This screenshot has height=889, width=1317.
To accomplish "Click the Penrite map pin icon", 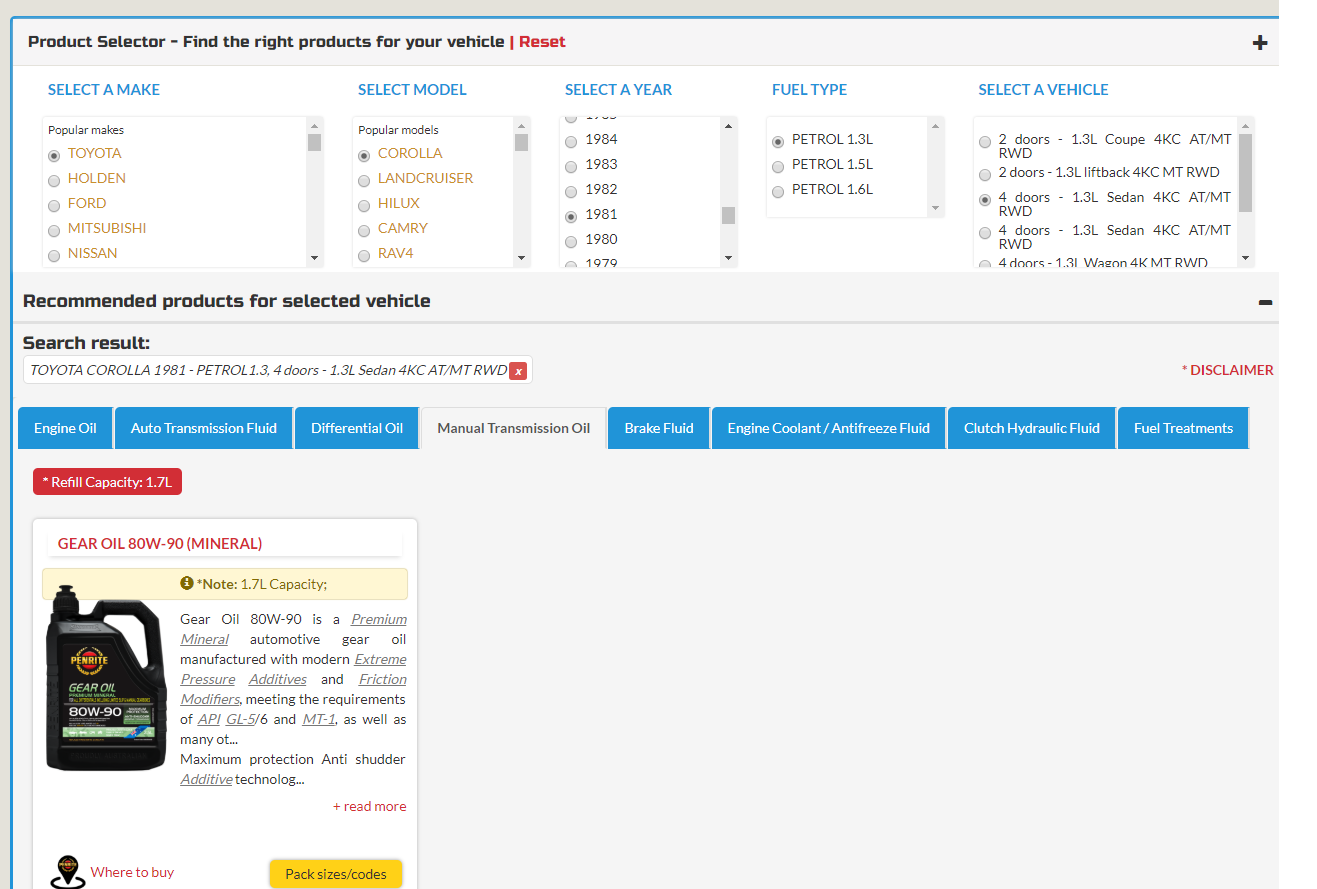I will 67,872.
